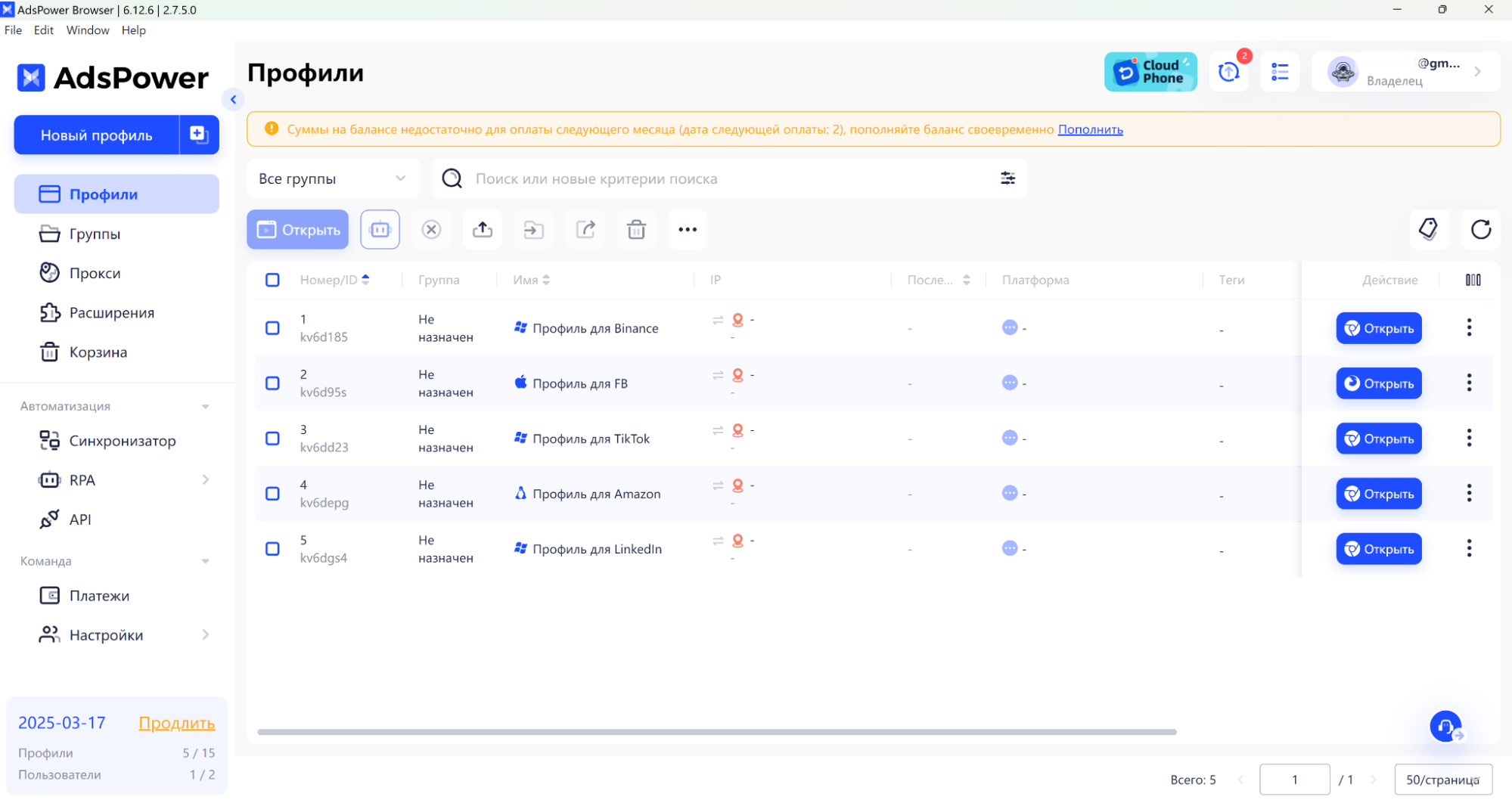
Task: Click the page number input field
Action: [1294, 780]
